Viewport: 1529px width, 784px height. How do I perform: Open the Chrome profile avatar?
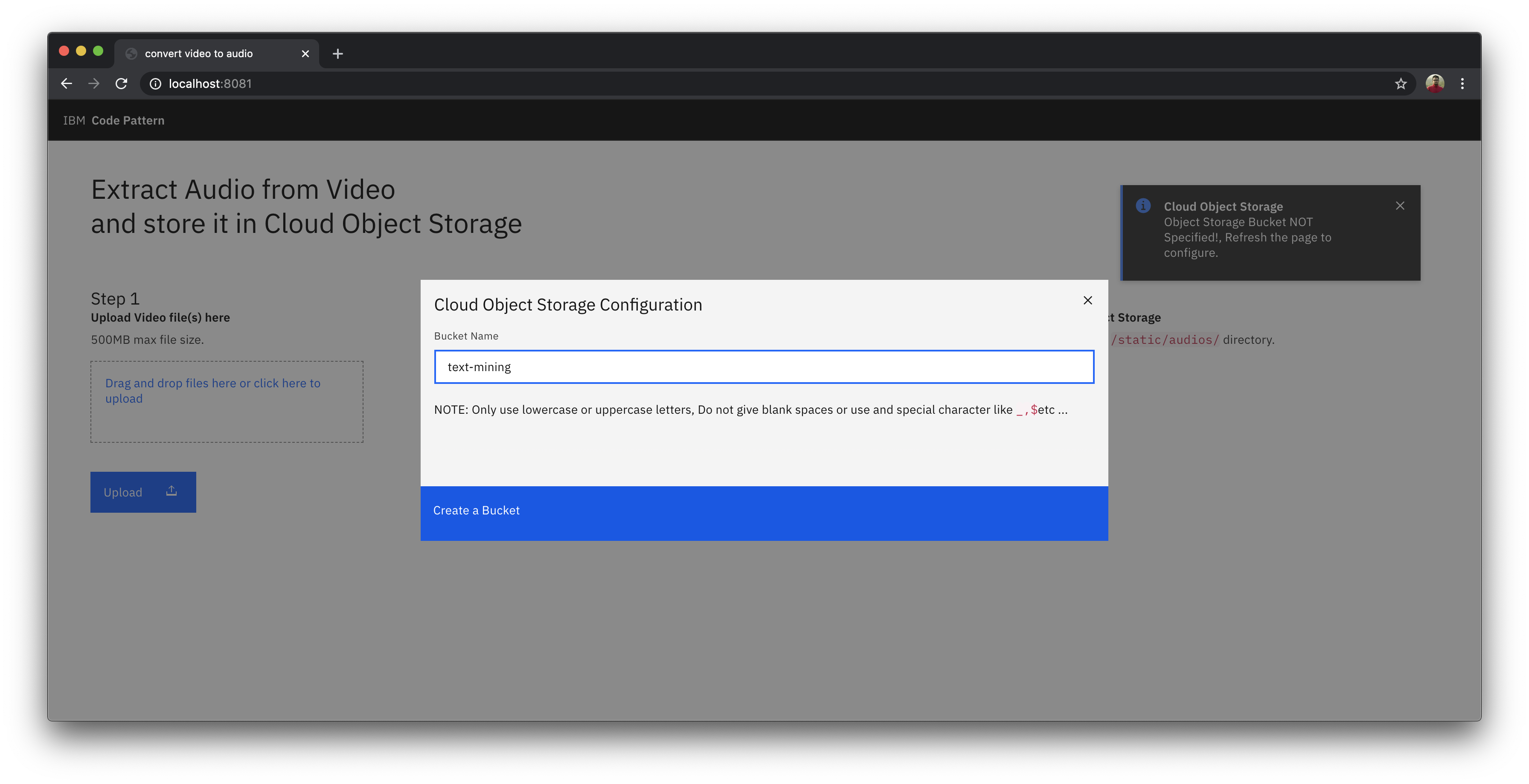coord(1435,84)
